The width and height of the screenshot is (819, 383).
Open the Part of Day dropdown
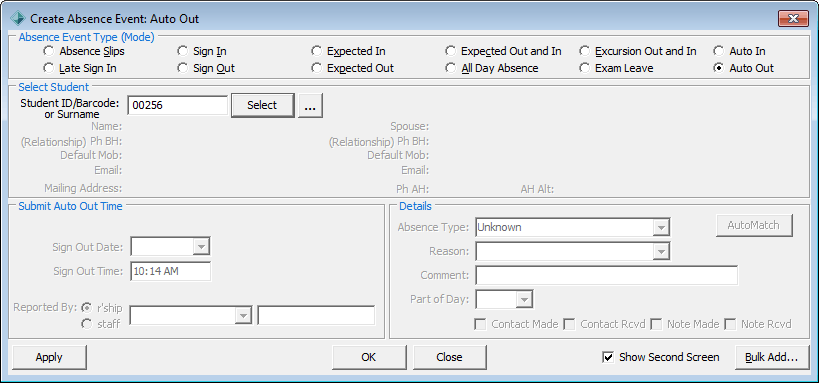click(x=523, y=299)
